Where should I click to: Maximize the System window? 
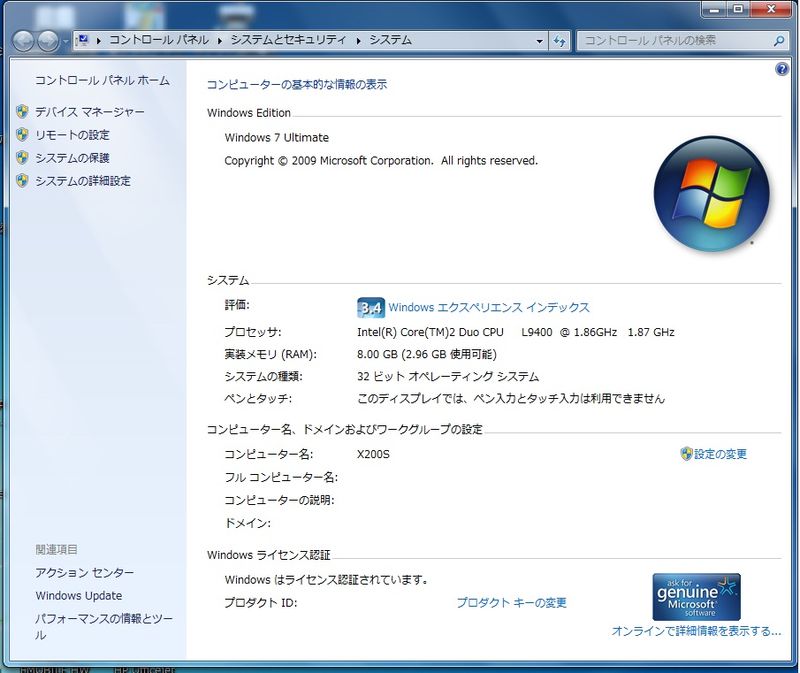[x=738, y=9]
